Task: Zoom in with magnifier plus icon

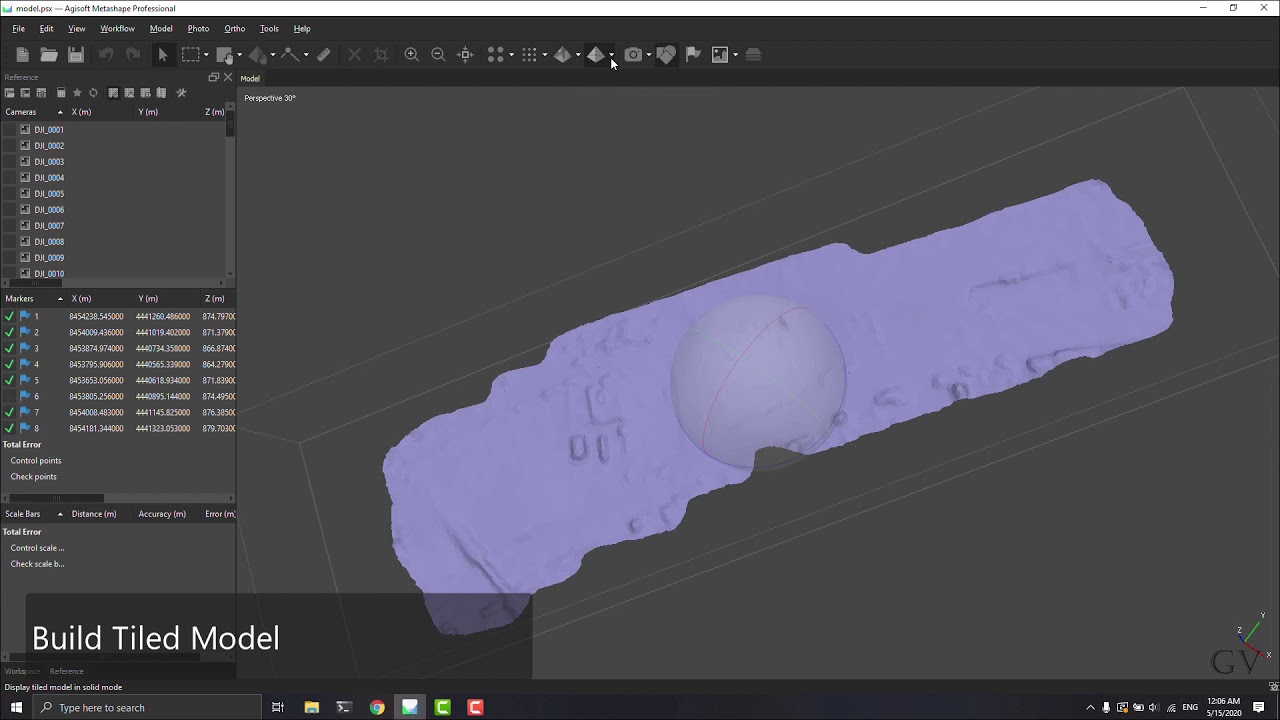Action: coord(411,55)
